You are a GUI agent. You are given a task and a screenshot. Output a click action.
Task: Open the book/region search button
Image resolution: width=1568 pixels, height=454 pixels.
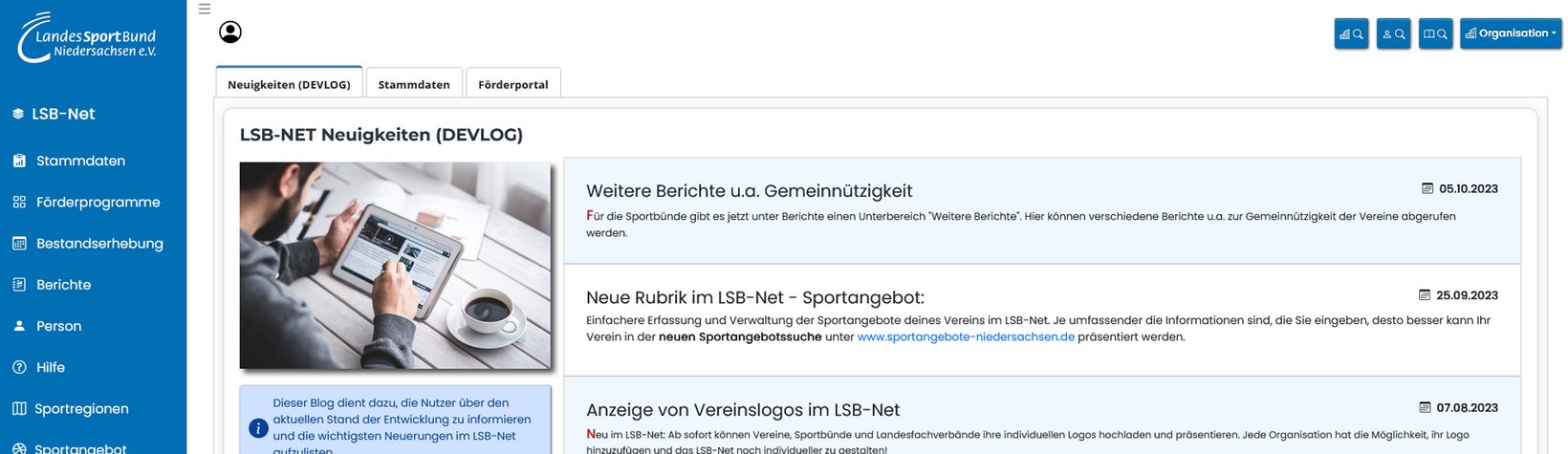[1435, 33]
